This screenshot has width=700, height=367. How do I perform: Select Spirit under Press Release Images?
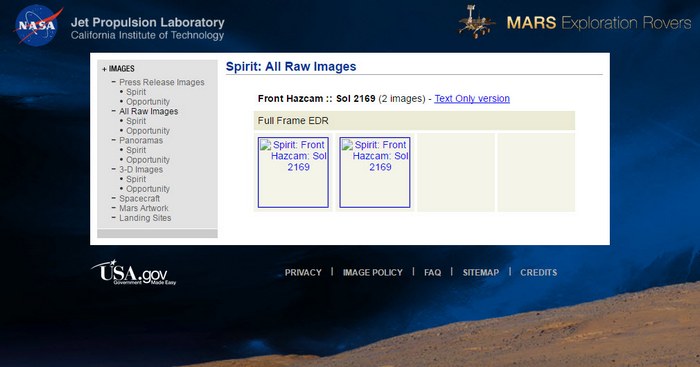(136, 92)
